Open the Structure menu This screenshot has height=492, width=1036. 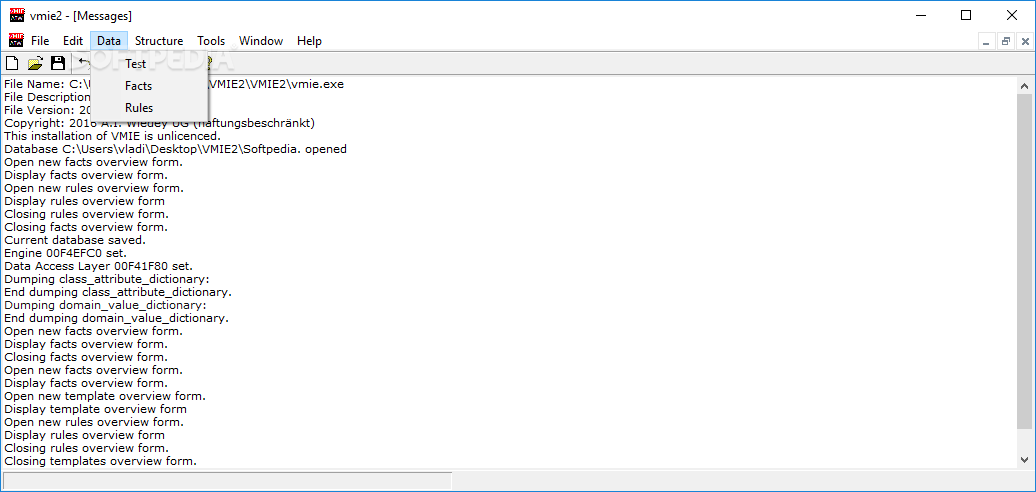pyautogui.click(x=159, y=41)
